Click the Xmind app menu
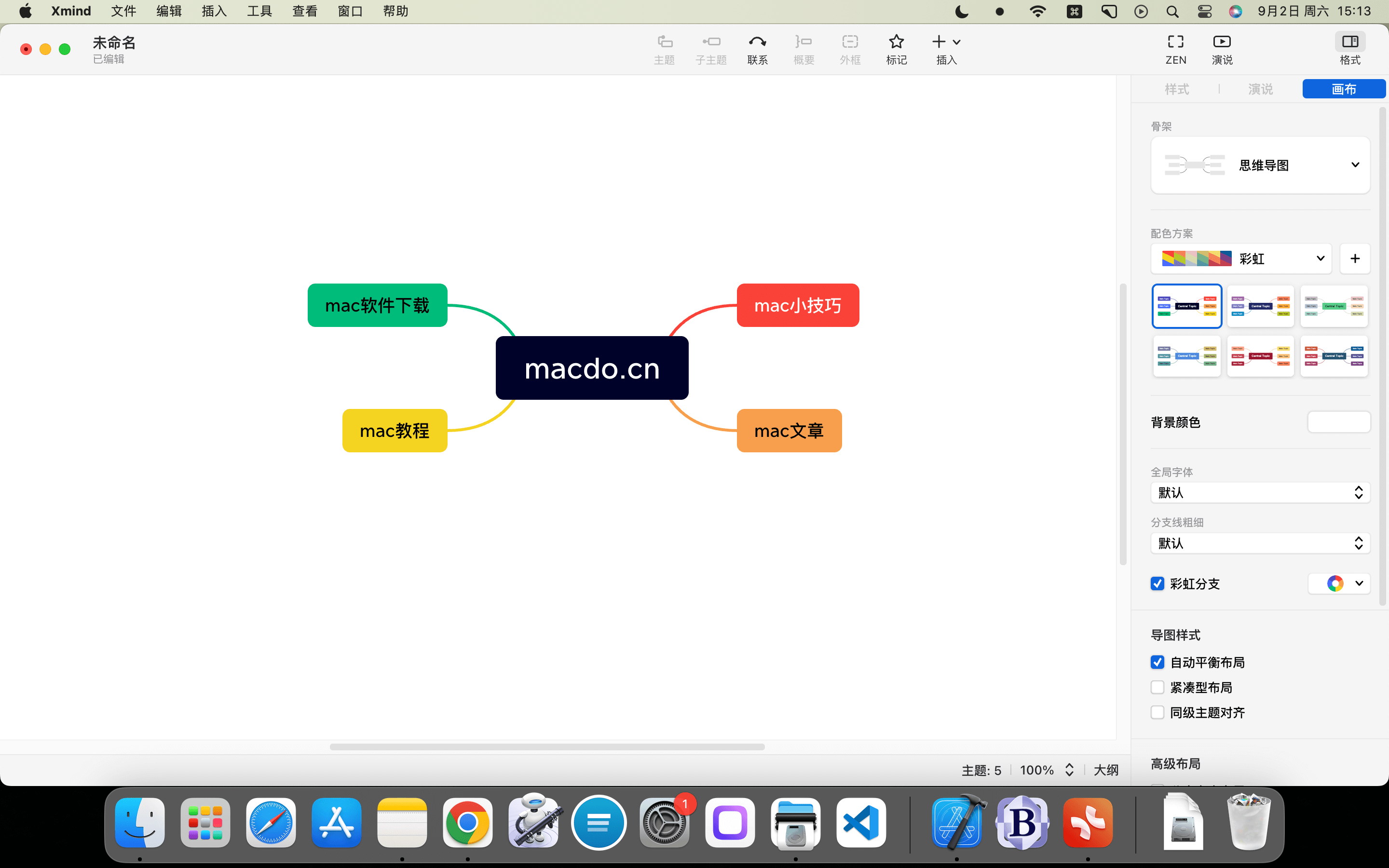1389x868 pixels. (x=71, y=12)
